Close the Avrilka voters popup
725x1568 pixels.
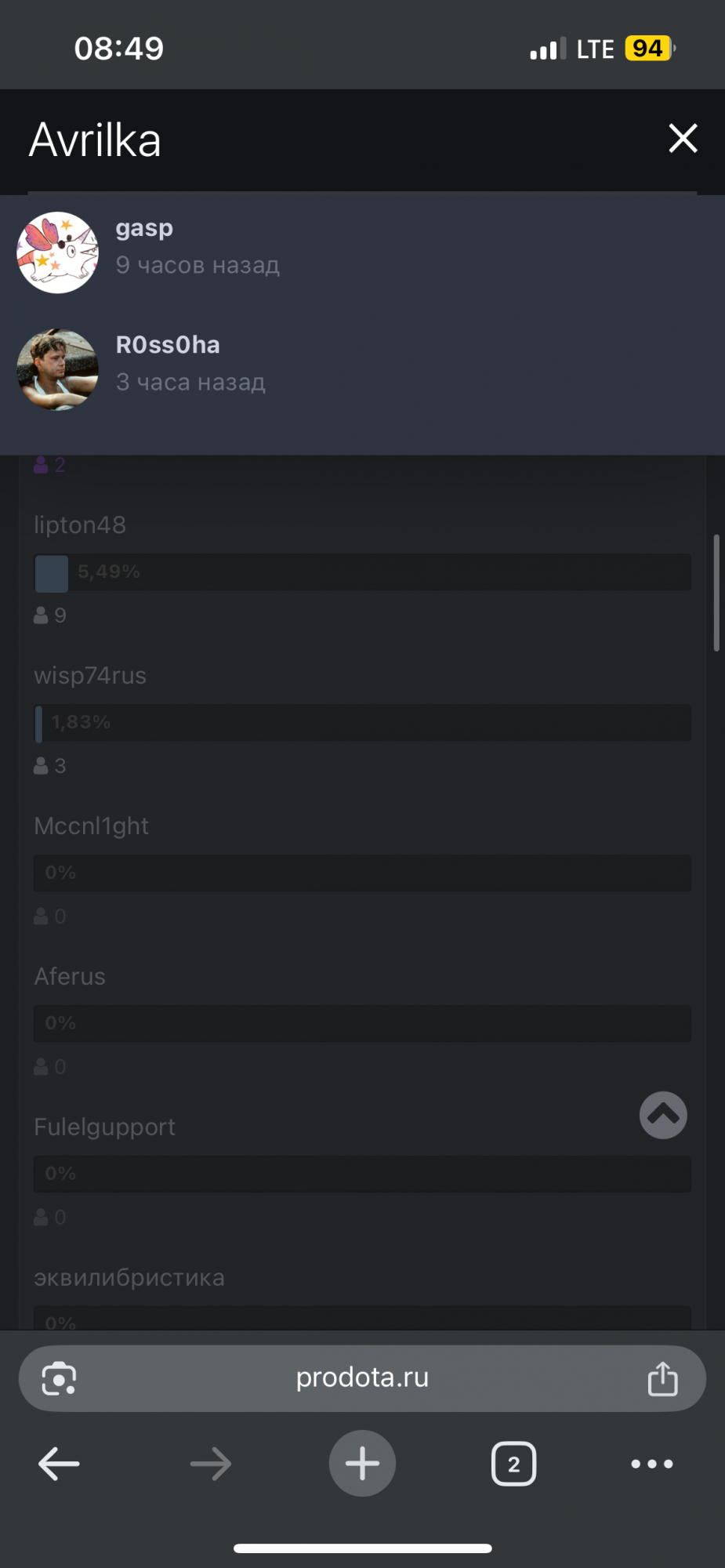pyautogui.click(x=683, y=139)
